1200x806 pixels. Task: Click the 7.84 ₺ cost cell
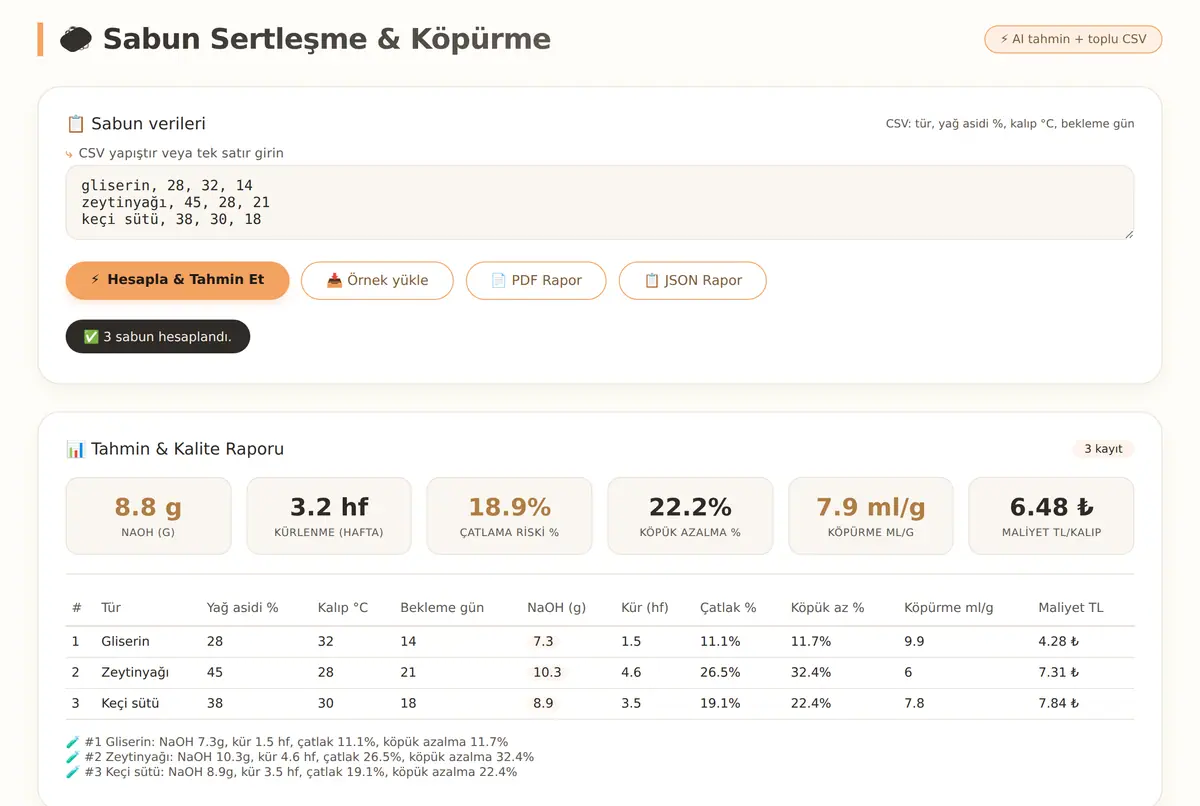[1058, 703]
